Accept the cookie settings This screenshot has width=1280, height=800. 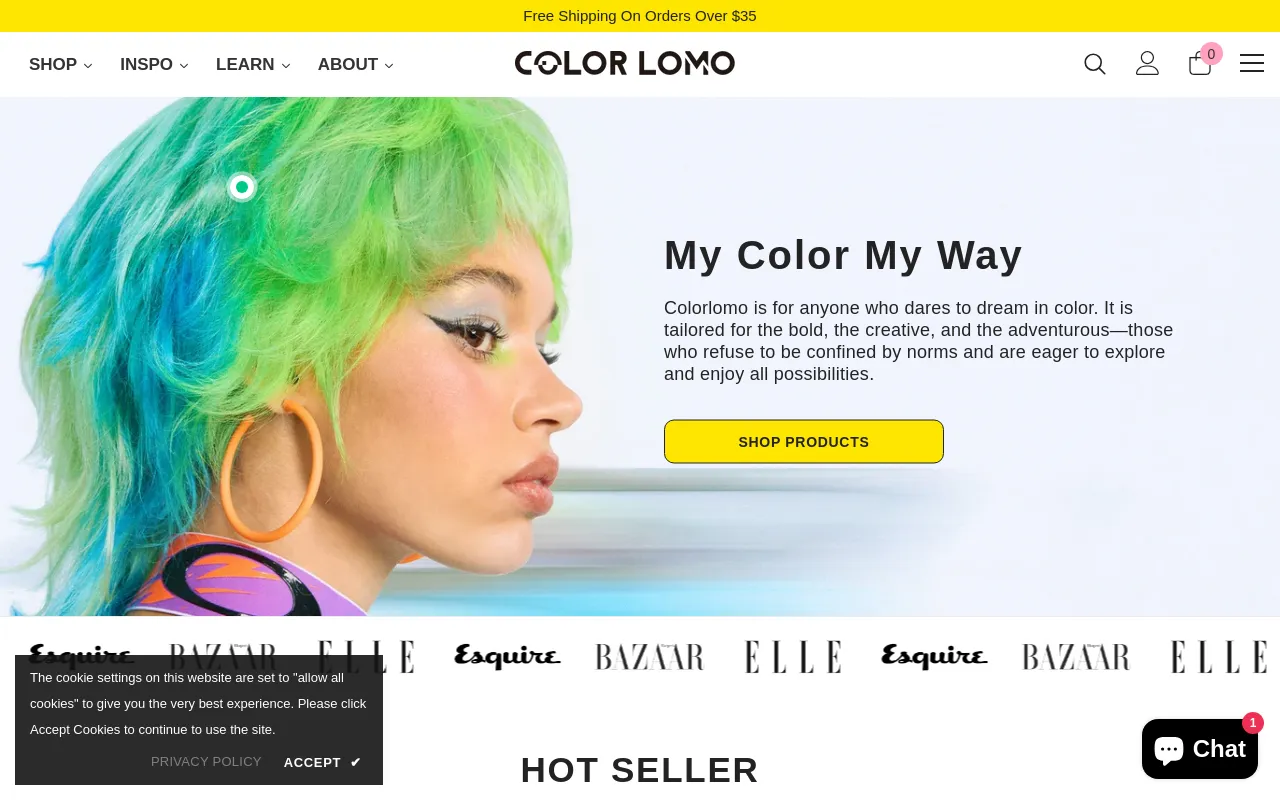point(322,762)
